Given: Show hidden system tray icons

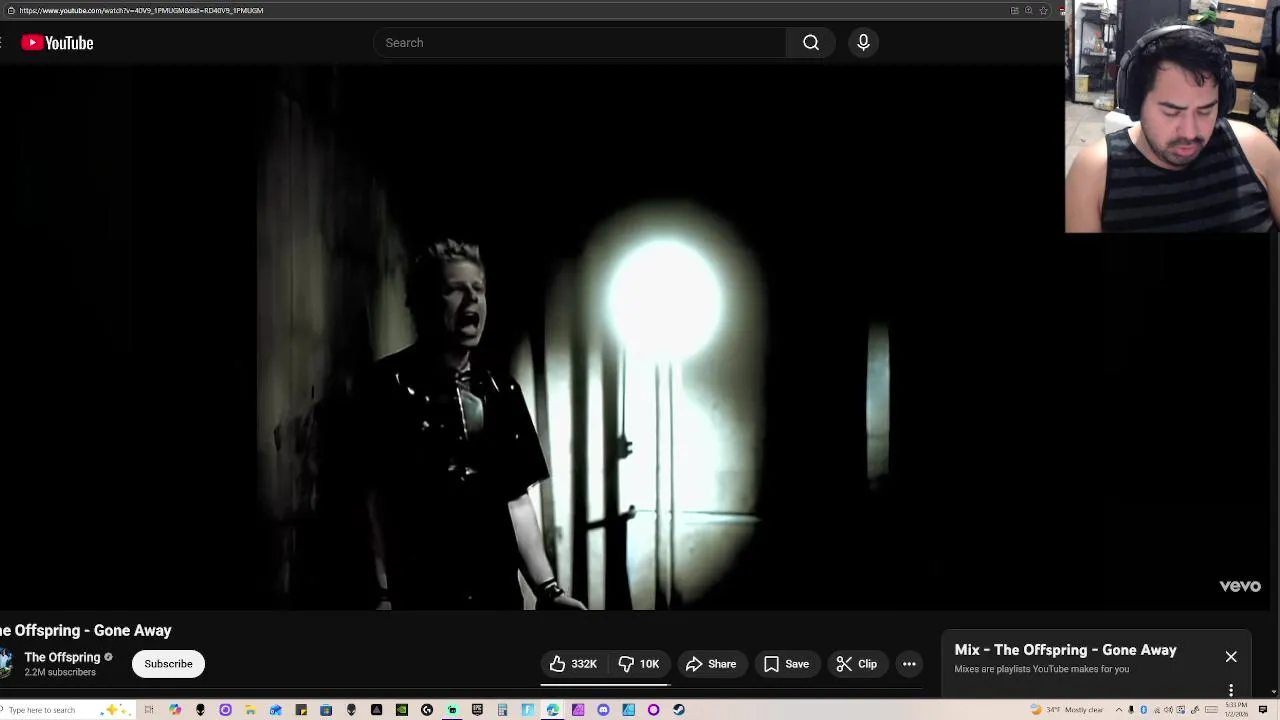Looking at the screenshot, I should click(1119, 710).
